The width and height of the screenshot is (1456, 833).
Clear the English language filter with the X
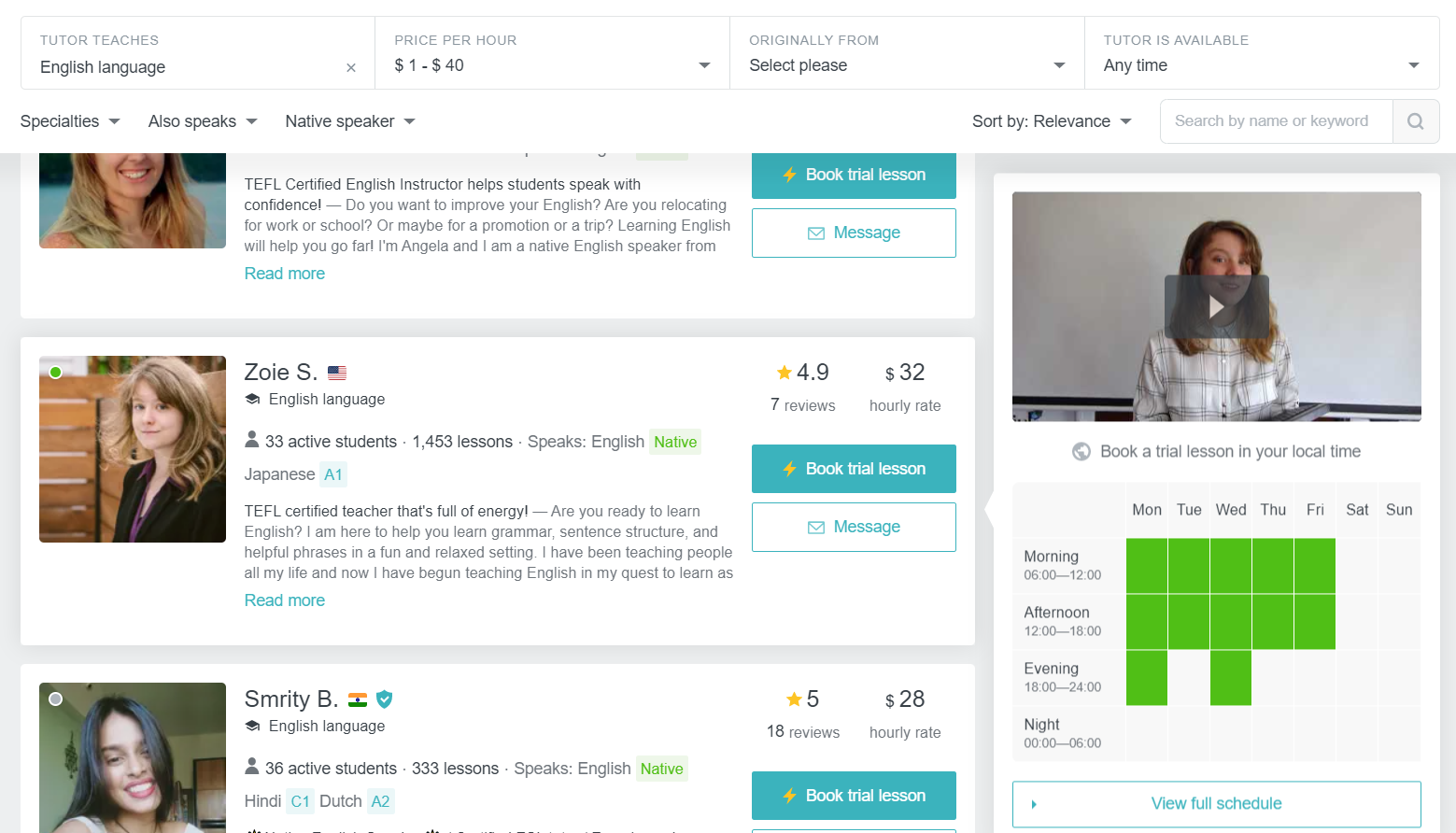coord(351,67)
